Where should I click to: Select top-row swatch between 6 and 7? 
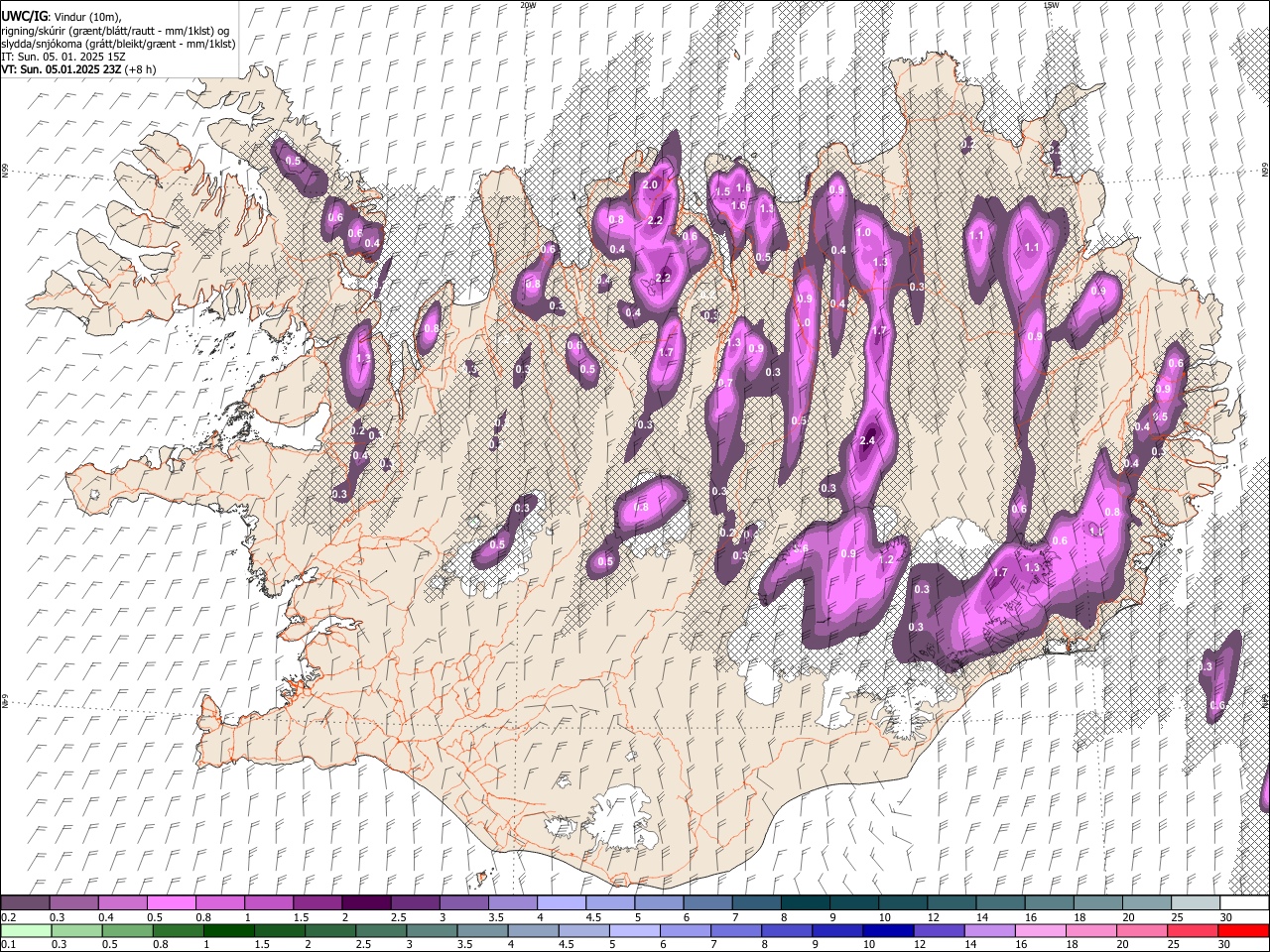point(706,903)
